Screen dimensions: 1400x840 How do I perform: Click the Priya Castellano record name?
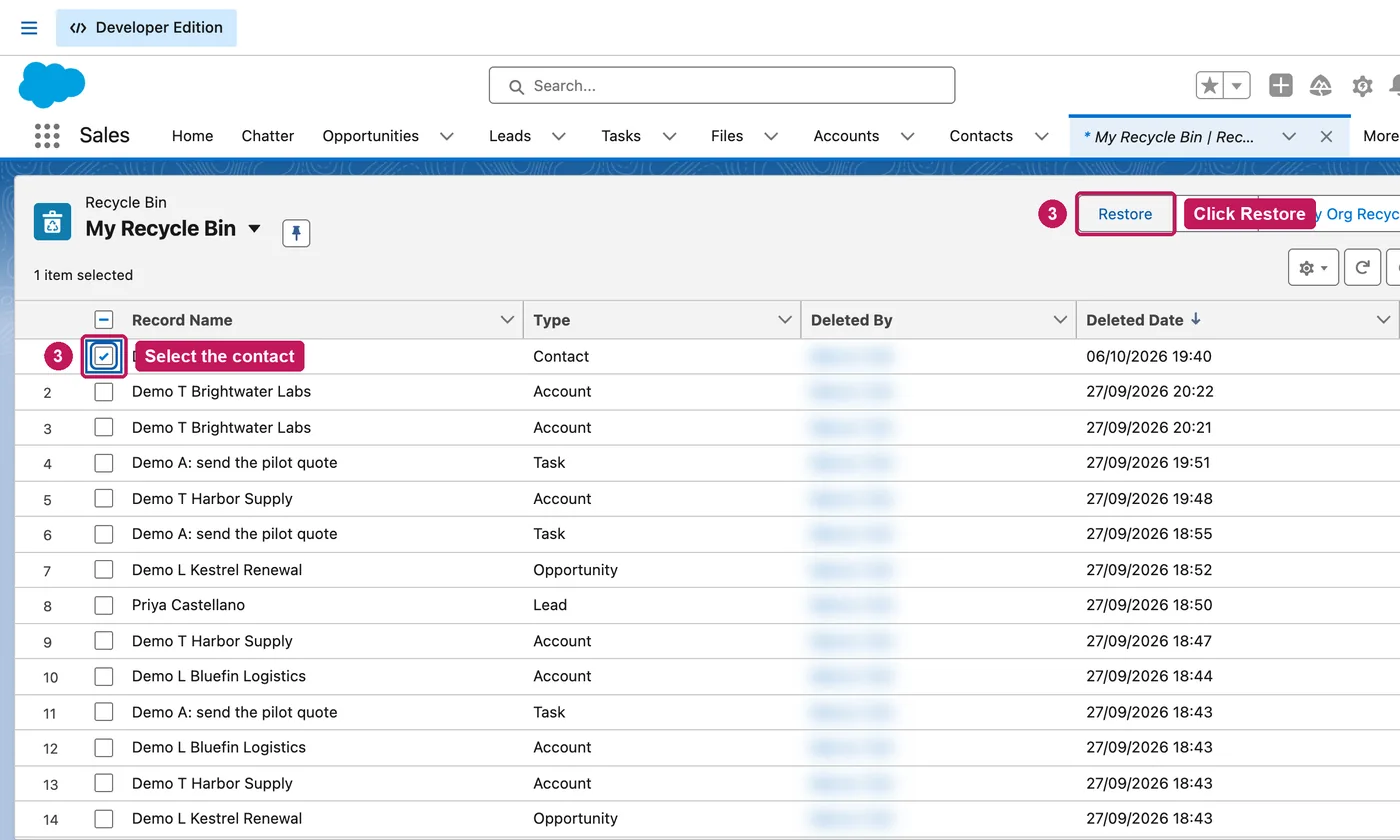pos(188,605)
